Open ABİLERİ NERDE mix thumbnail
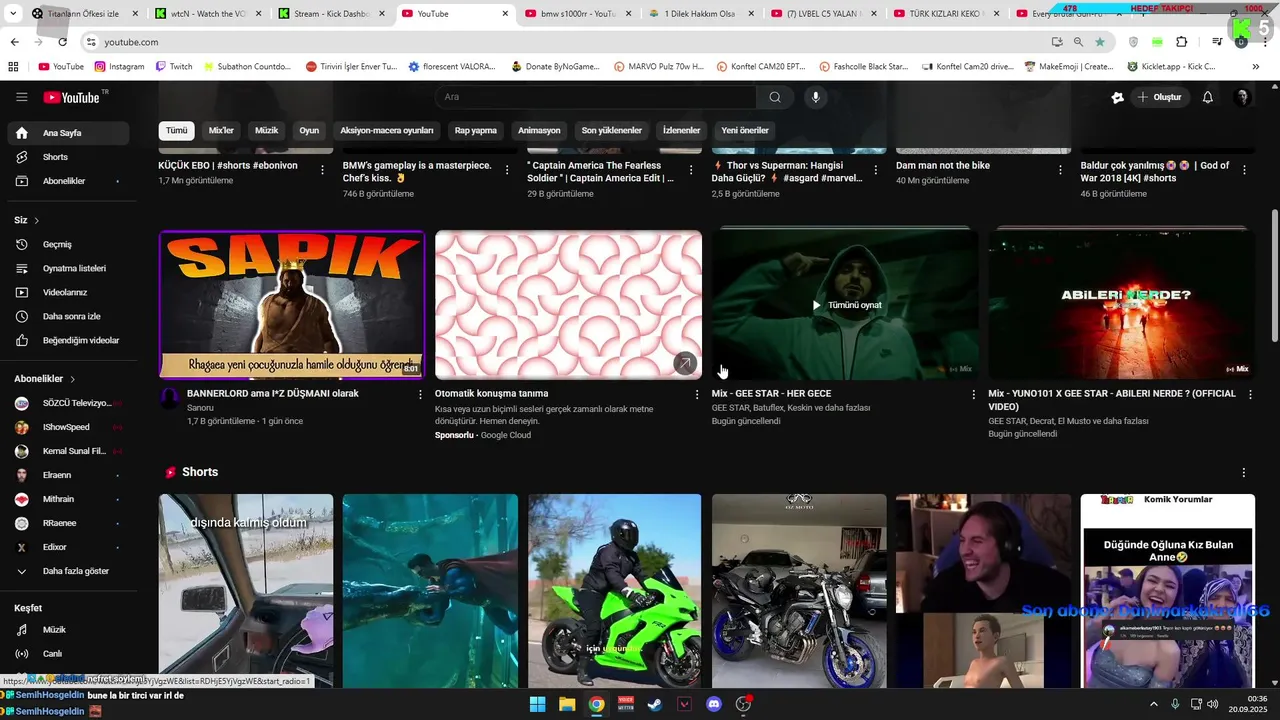 click(1121, 305)
